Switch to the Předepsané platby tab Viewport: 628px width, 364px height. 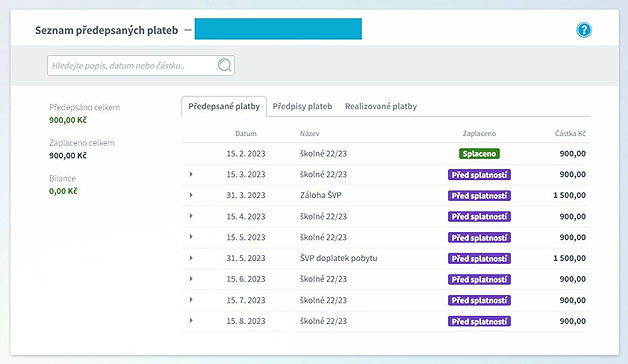pos(224,107)
